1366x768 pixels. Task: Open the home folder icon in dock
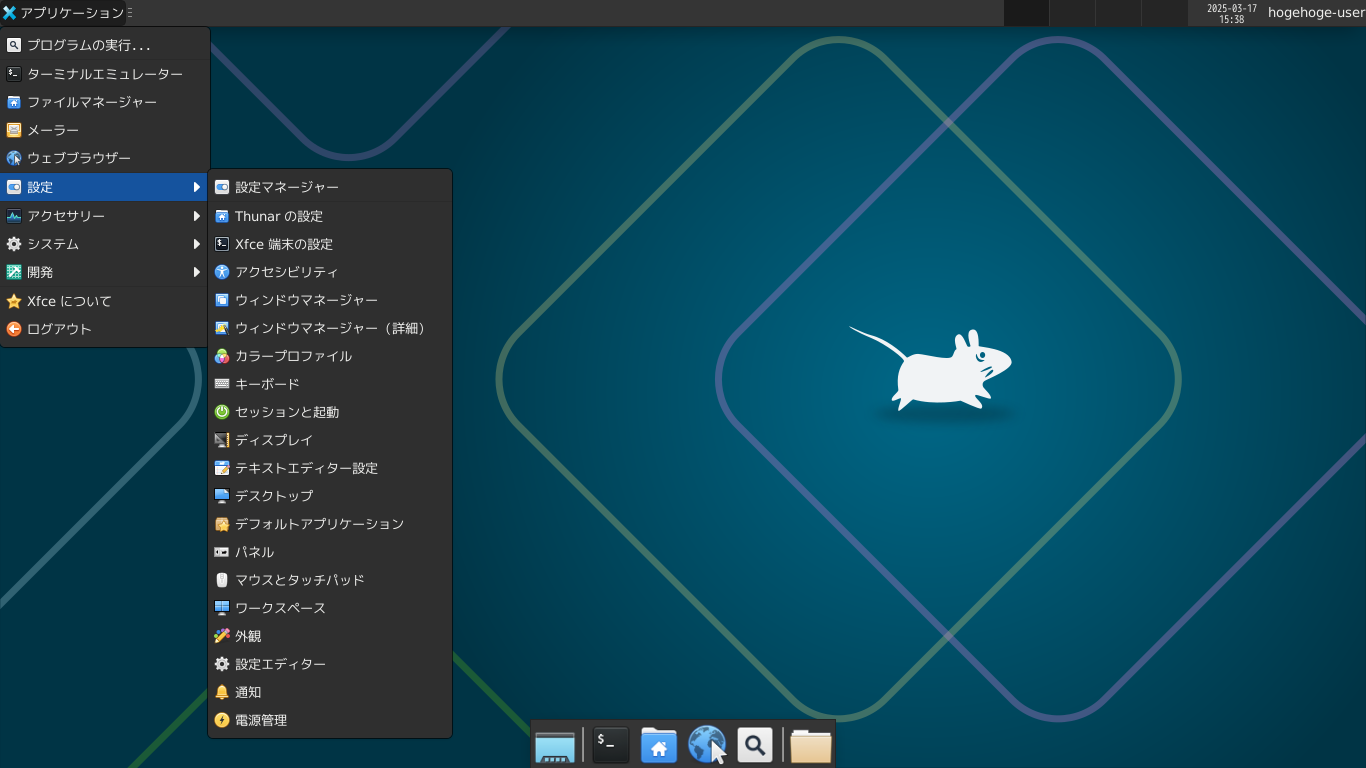(x=659, y=745)
